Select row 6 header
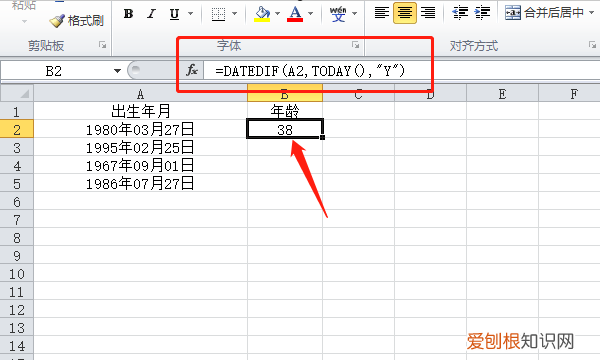Image resolution: width=600 pixels, height=360 pixels. [17, 202]
